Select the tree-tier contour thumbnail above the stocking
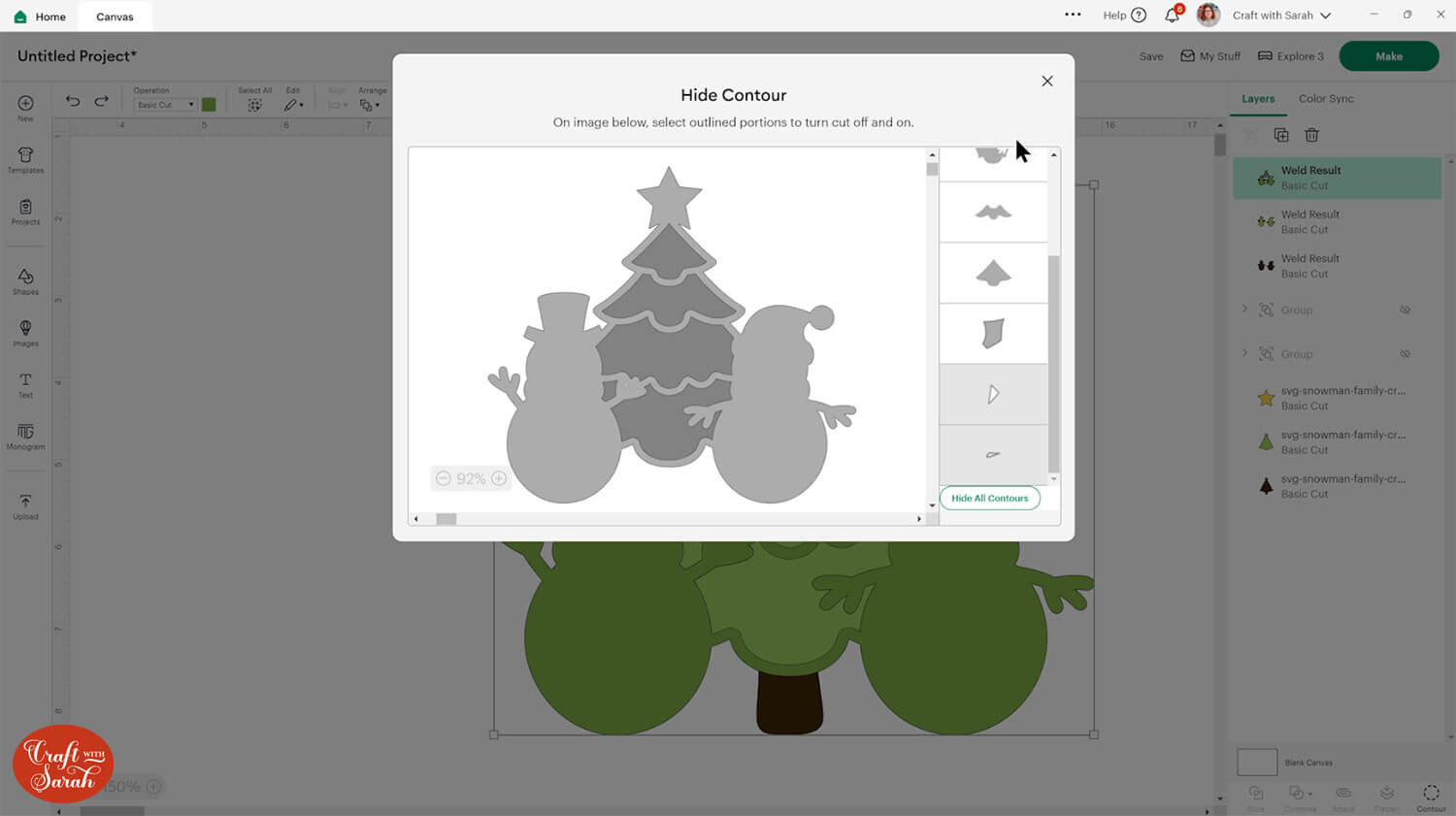Image resolution: width=1456 pixels, height=816 pixels. pyautogui.click(x=993, y=273)
